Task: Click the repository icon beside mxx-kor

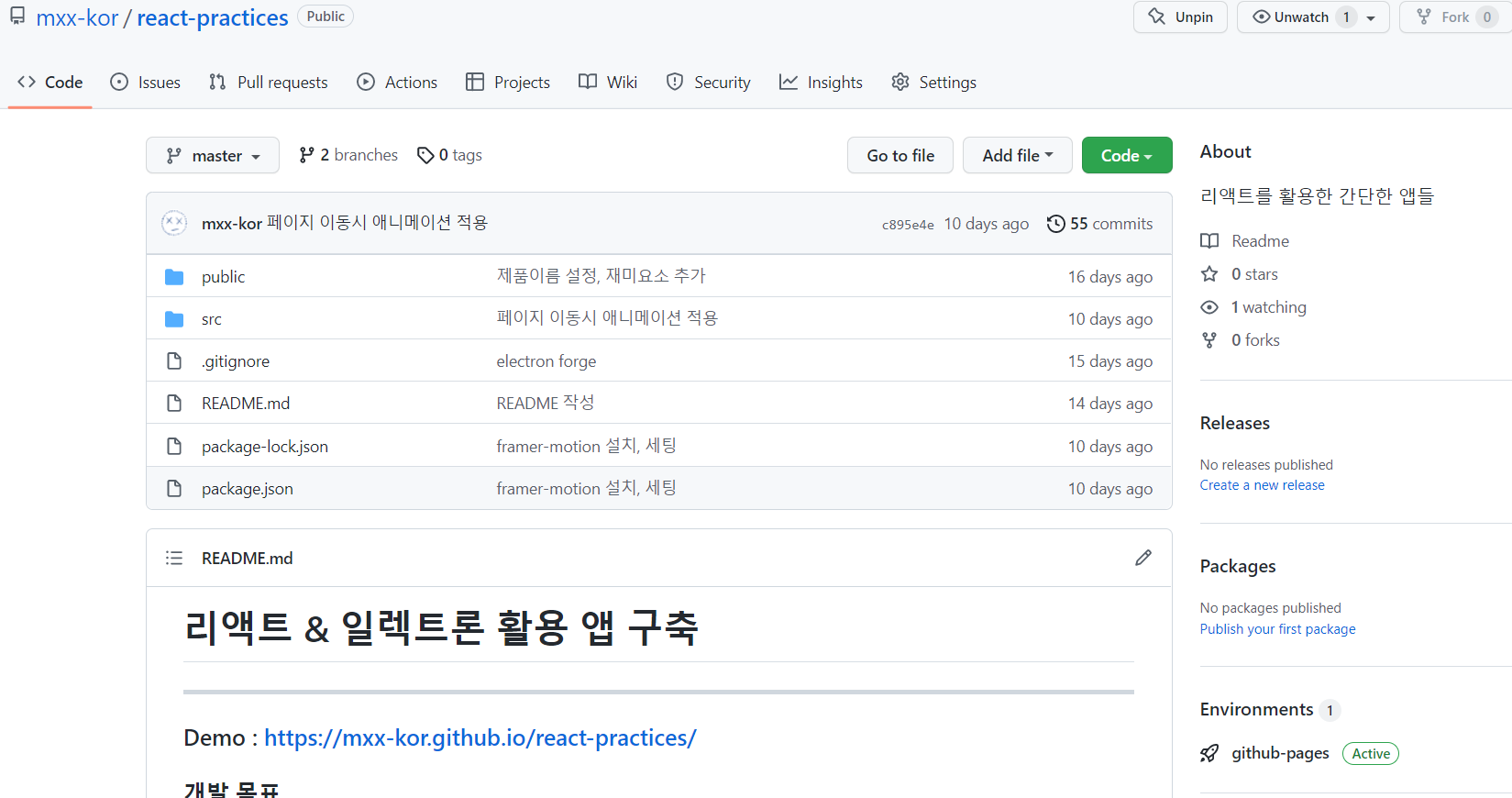Action: tap(17, 16)
